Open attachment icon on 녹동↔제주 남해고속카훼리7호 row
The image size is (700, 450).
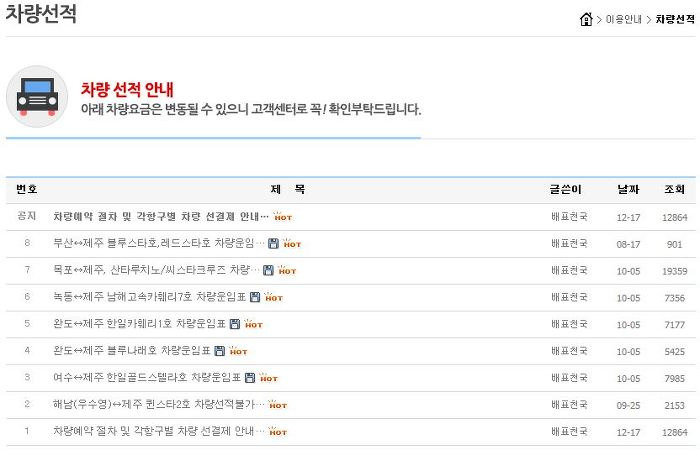(x=254, y=297)
